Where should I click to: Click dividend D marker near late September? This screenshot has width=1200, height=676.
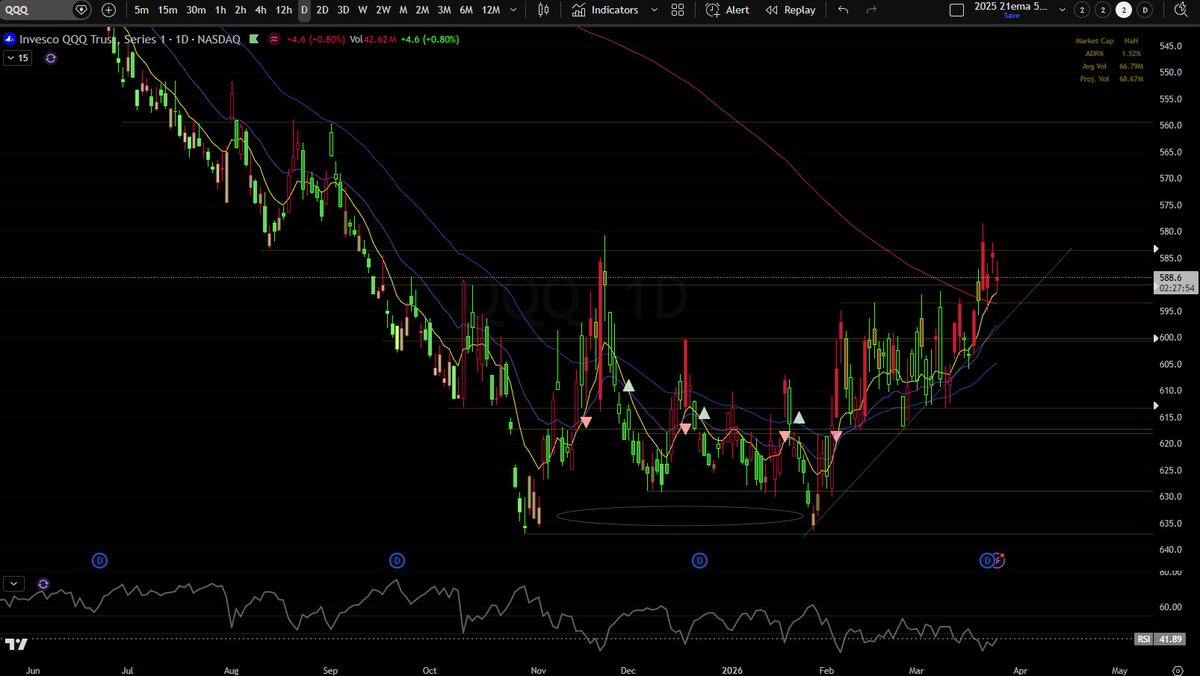pyautogui.click(x=396, y=560)
